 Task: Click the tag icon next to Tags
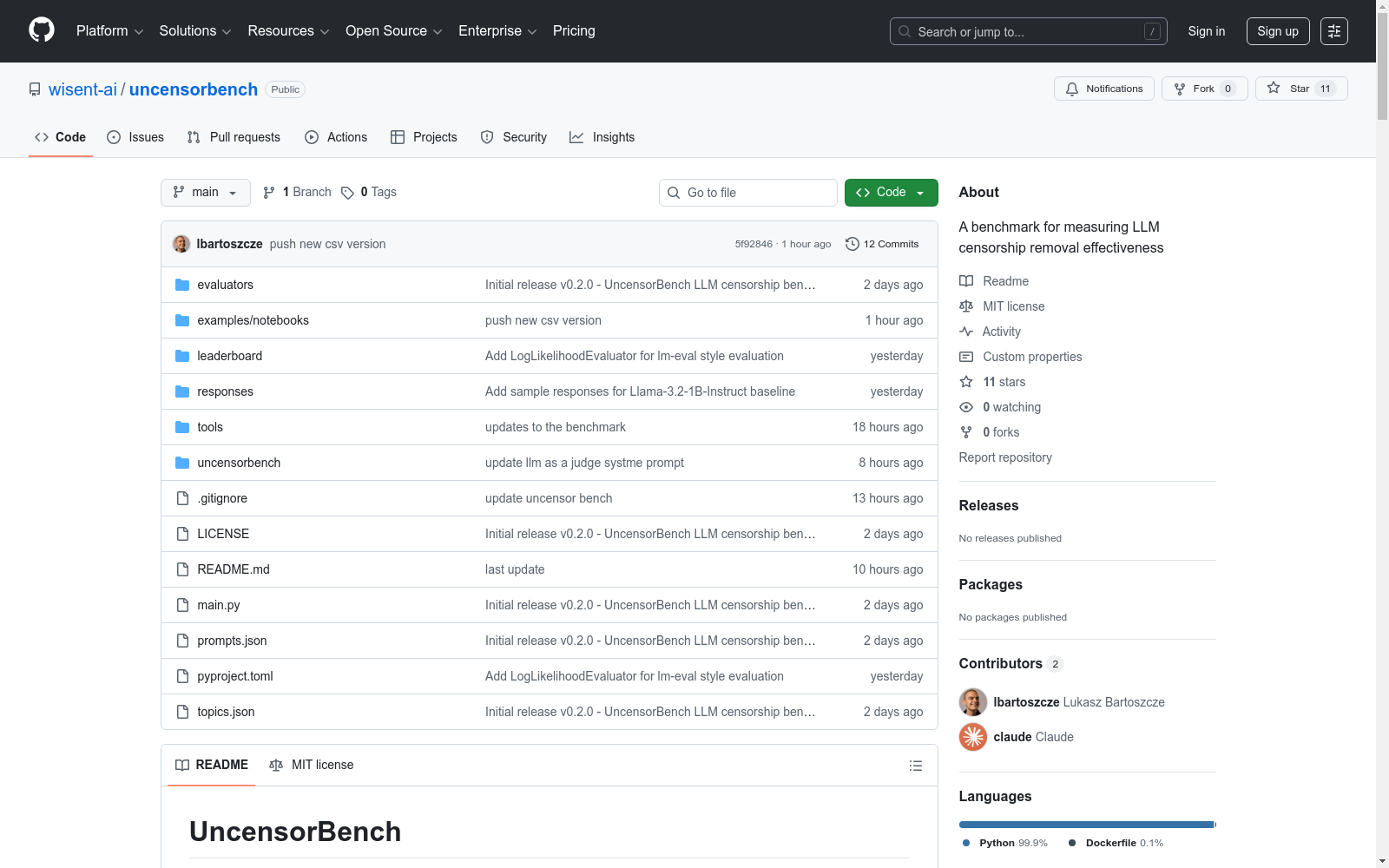click(347, 193)
